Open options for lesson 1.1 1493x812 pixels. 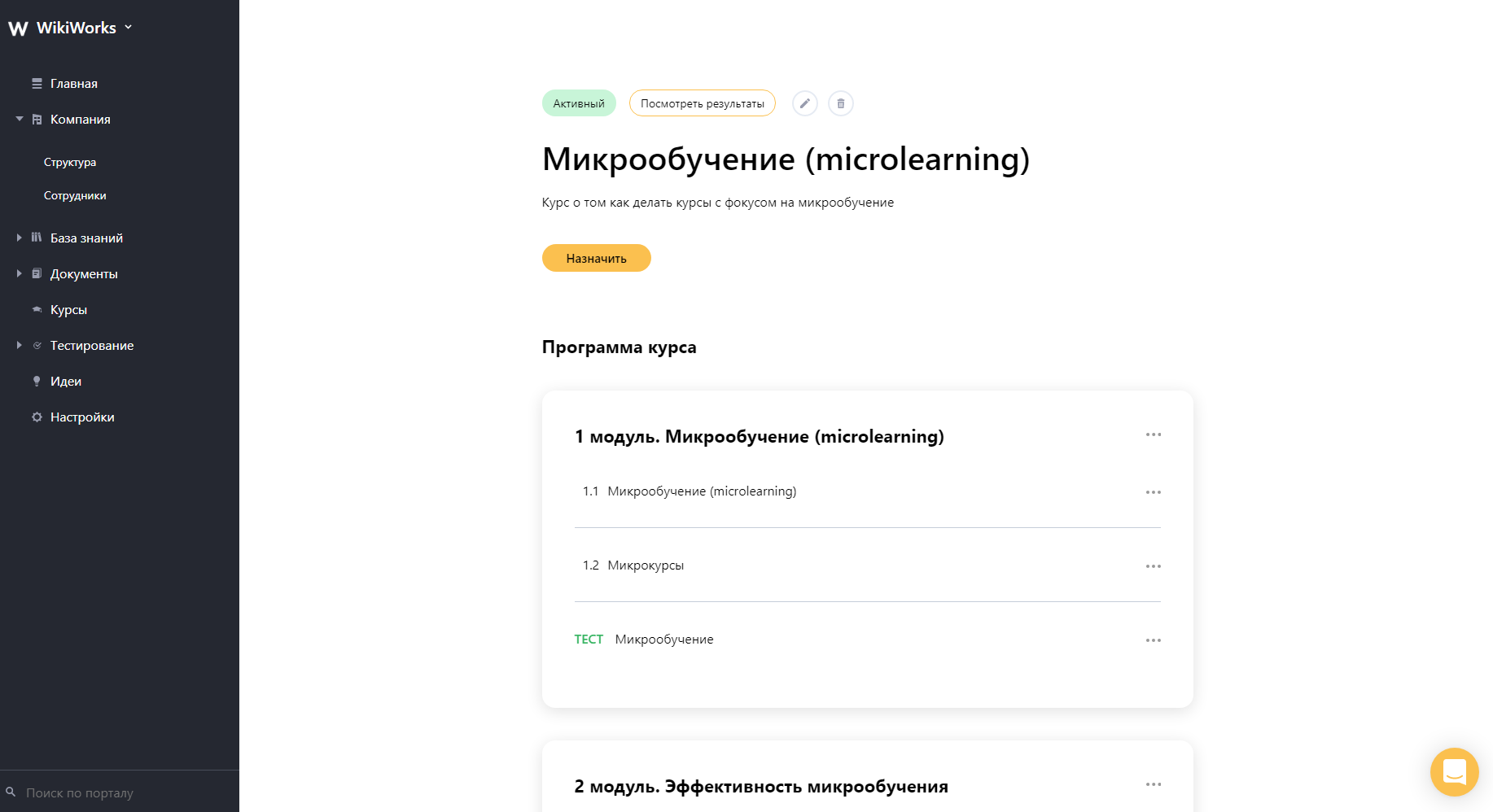(x=1154, y=492)
